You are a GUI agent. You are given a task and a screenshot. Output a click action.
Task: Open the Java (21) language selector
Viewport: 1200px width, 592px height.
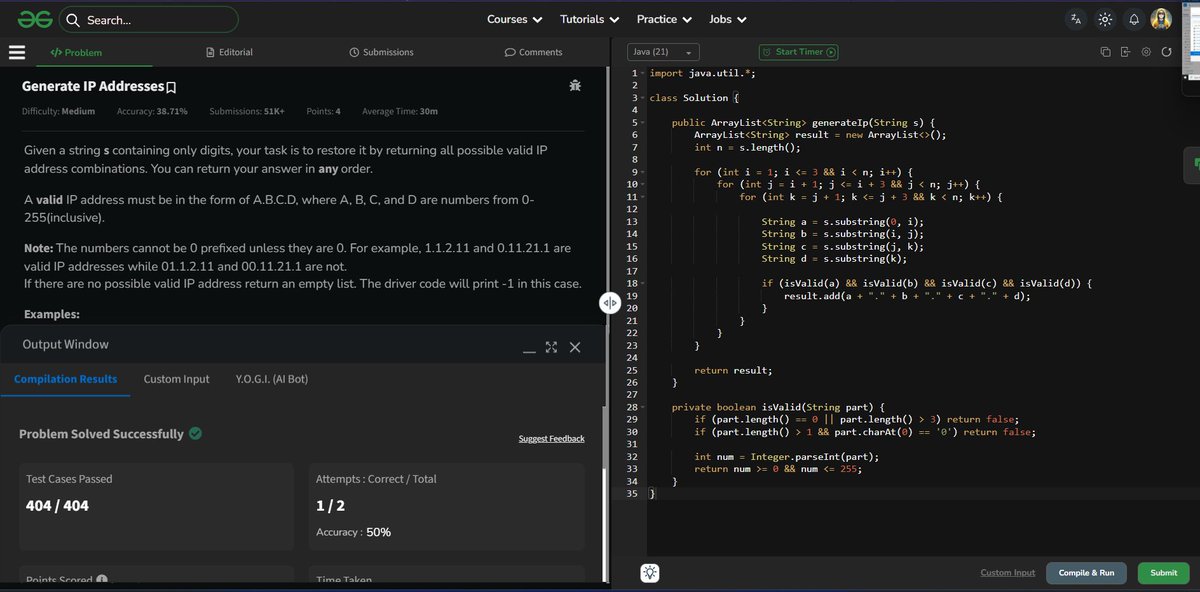(663, 52)
